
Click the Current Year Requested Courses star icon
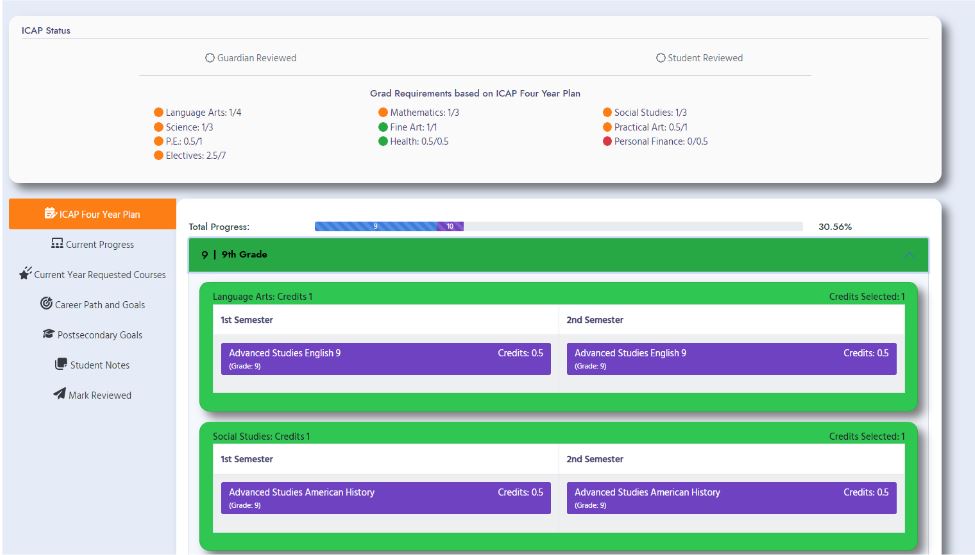26,274
